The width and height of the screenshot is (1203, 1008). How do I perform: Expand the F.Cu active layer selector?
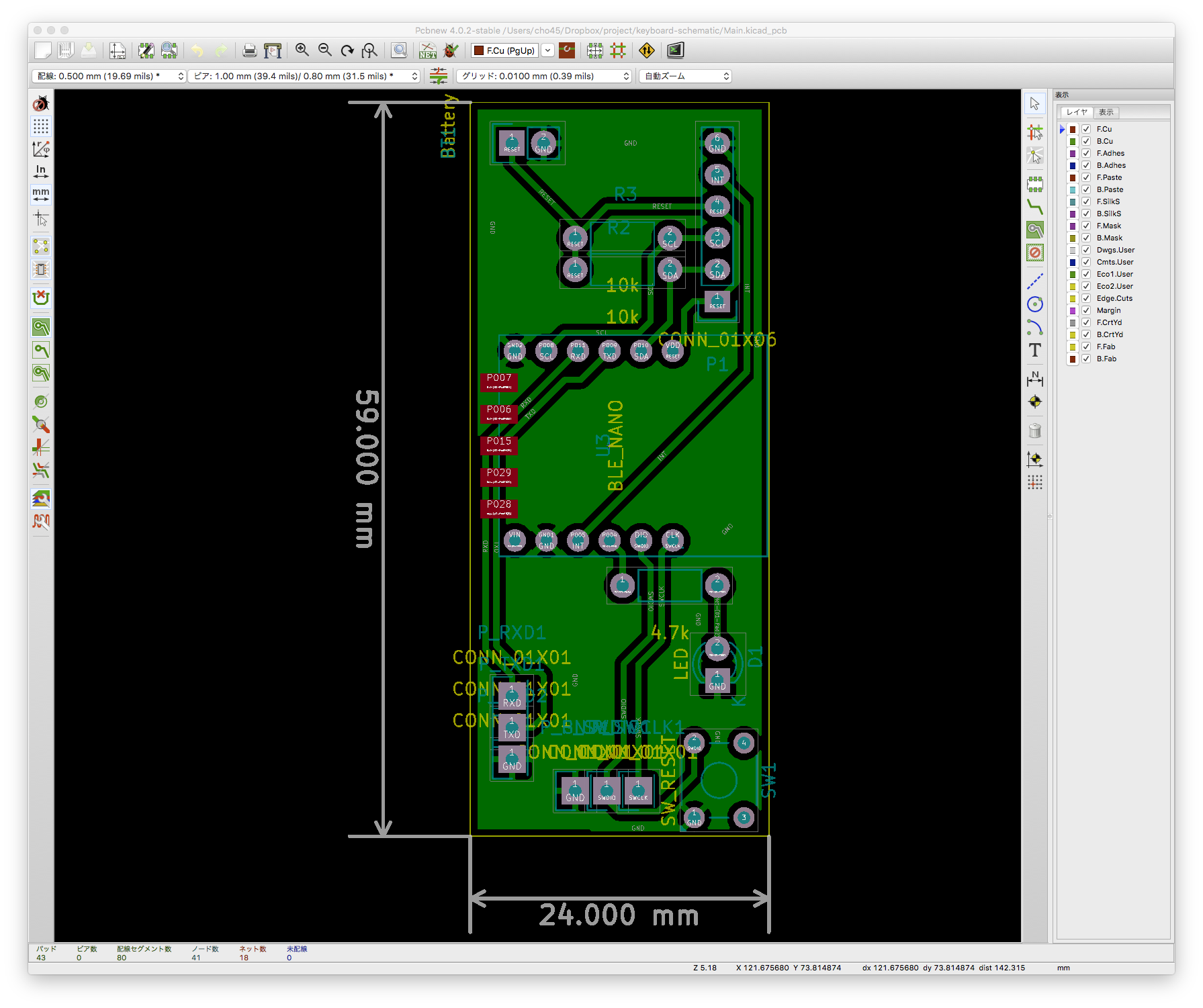548,50
